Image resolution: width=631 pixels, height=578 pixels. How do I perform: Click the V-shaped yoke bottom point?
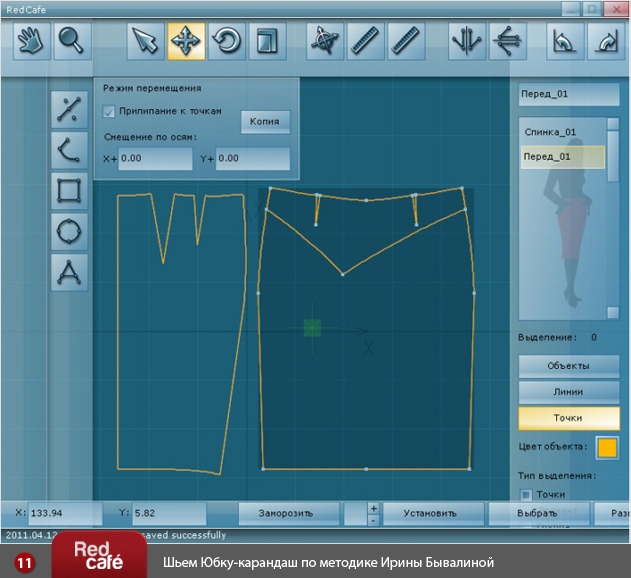click(342, 275)
